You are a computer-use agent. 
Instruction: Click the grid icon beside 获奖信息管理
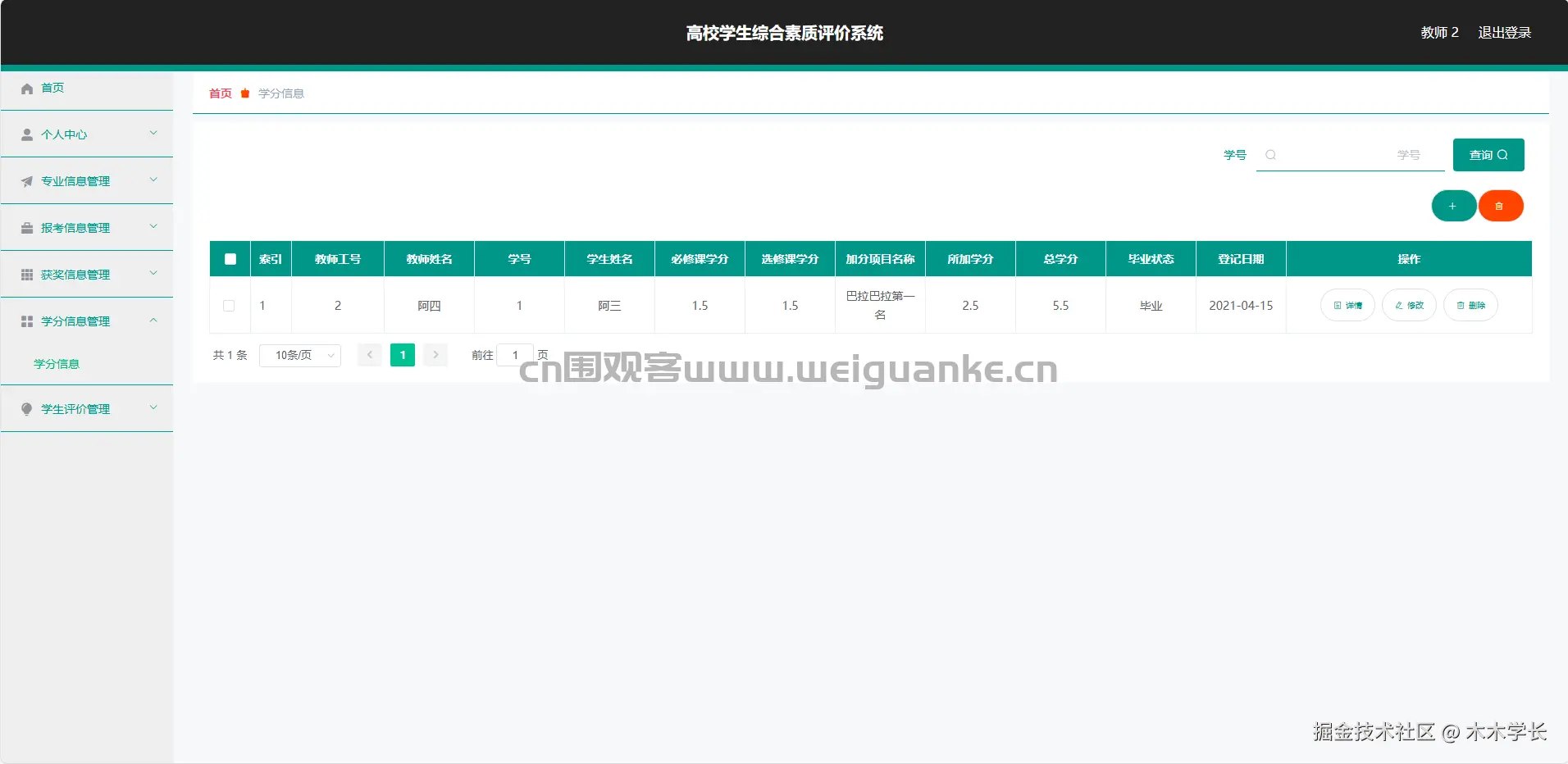(27, 275)
